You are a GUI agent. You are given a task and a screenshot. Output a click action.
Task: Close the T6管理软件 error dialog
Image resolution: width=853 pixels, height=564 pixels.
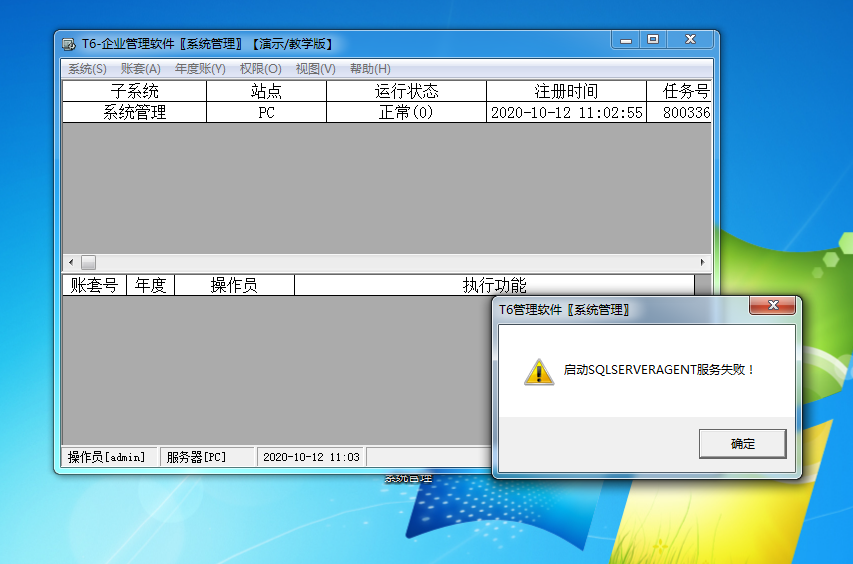pyautogui.click(x=772, y=305)
